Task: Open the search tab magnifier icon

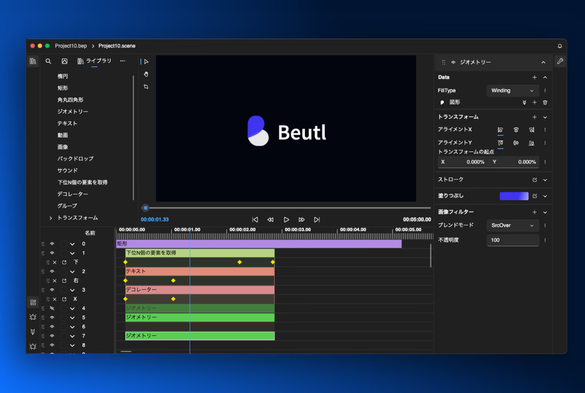Action: click(48, 61)
